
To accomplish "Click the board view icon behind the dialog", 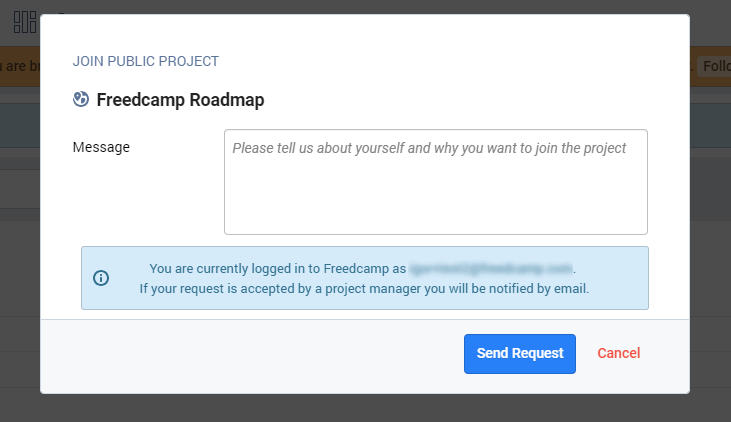I will 24,22.
